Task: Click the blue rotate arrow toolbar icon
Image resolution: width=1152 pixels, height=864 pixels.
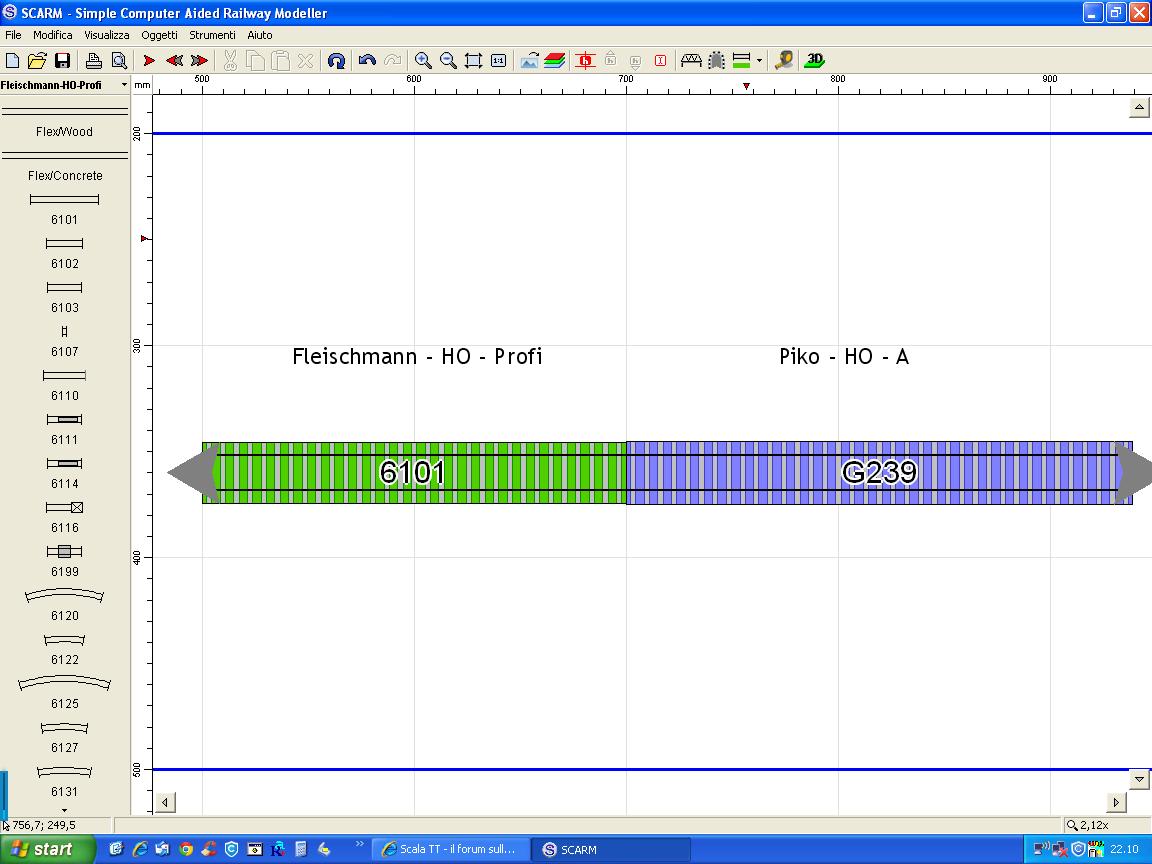Action: pos(336,61)
